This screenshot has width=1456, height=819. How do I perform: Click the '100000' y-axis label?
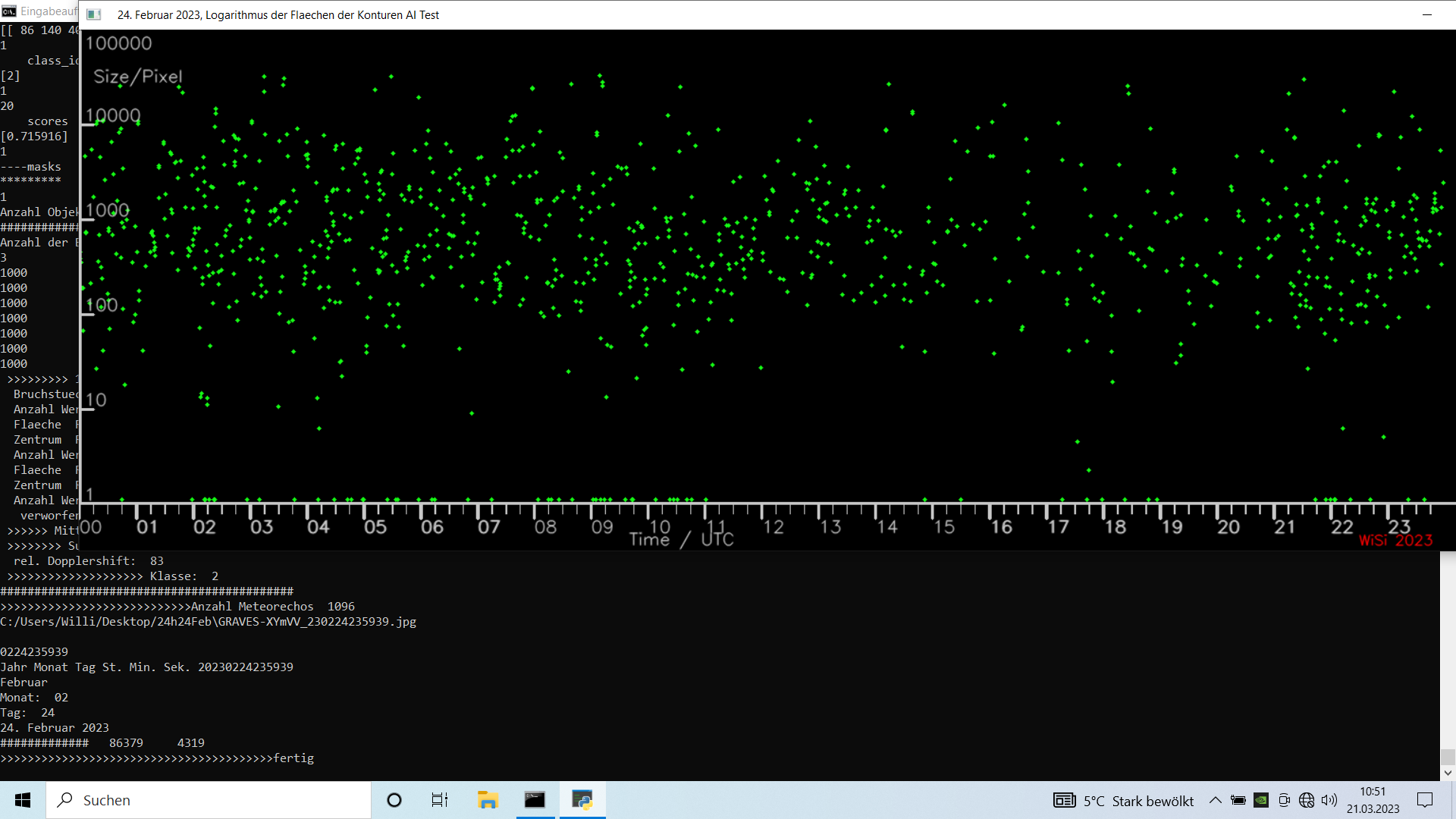118,43
